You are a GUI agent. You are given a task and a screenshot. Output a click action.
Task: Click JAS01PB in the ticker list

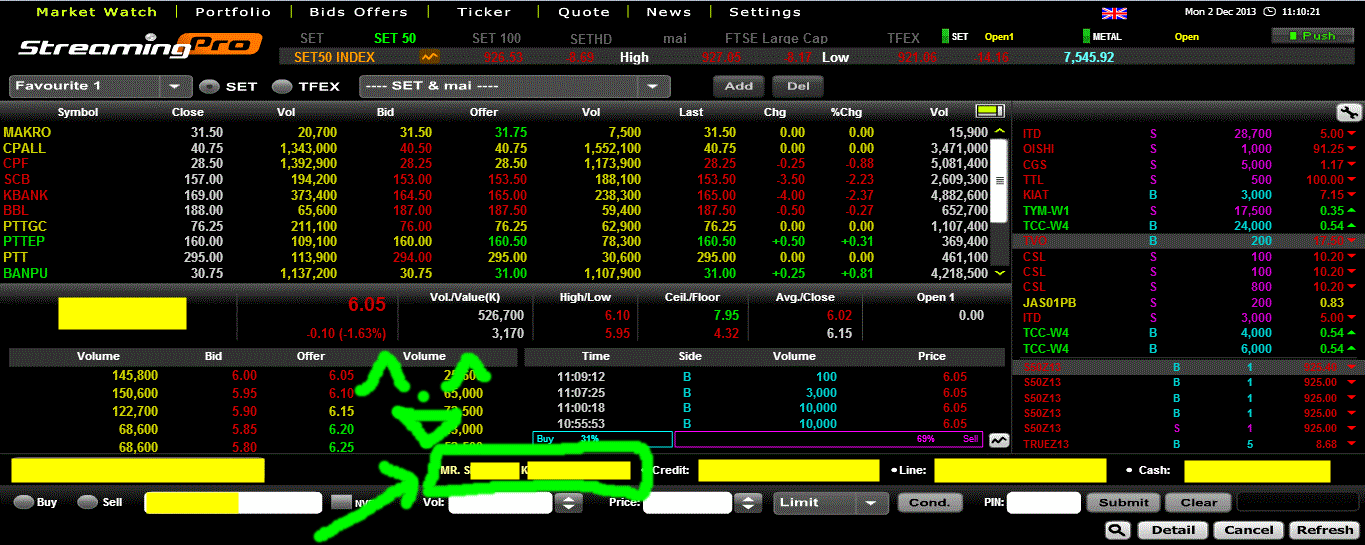[1047, 302]
